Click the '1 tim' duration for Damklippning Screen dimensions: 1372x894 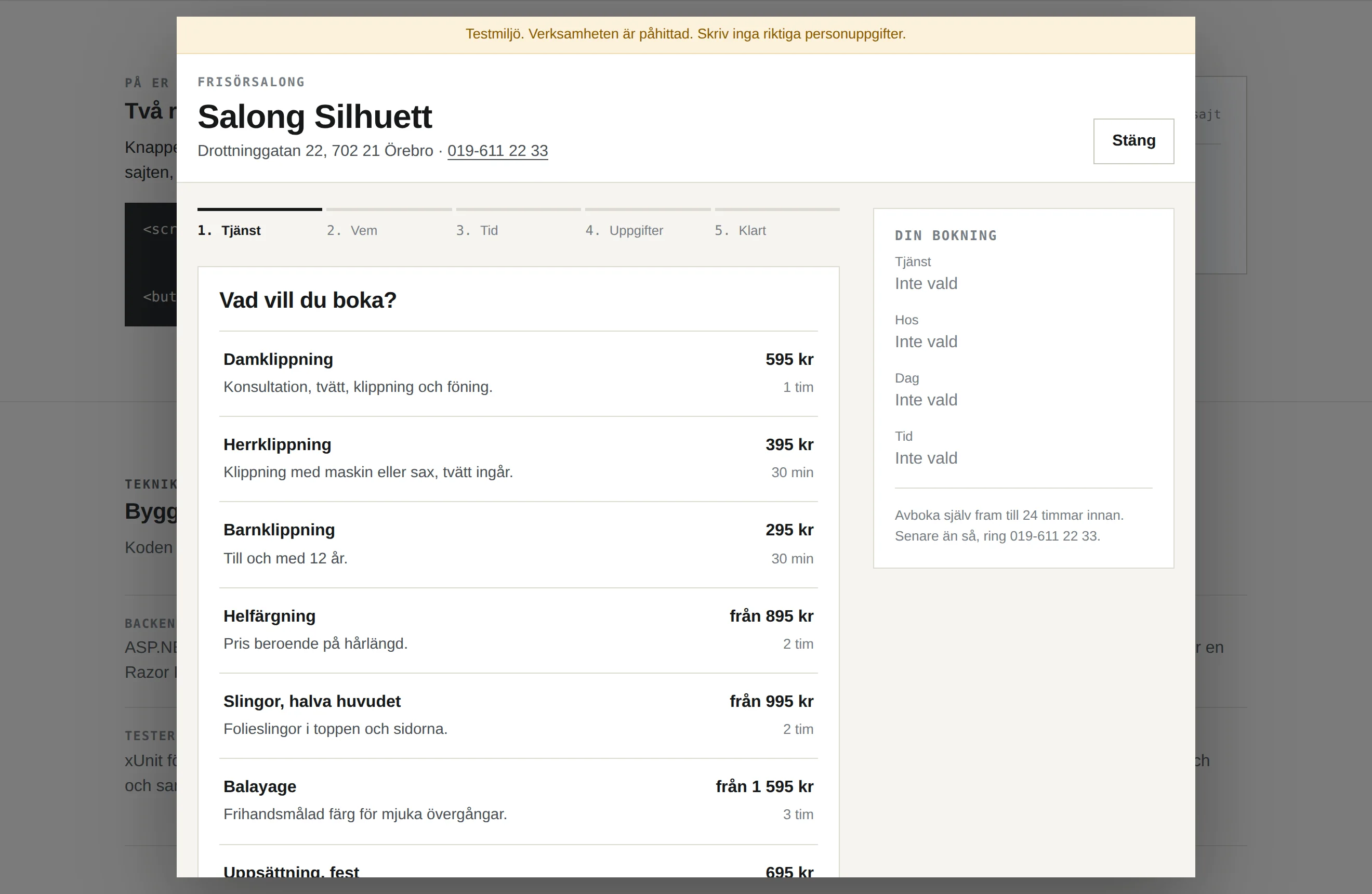pos(798,387)
